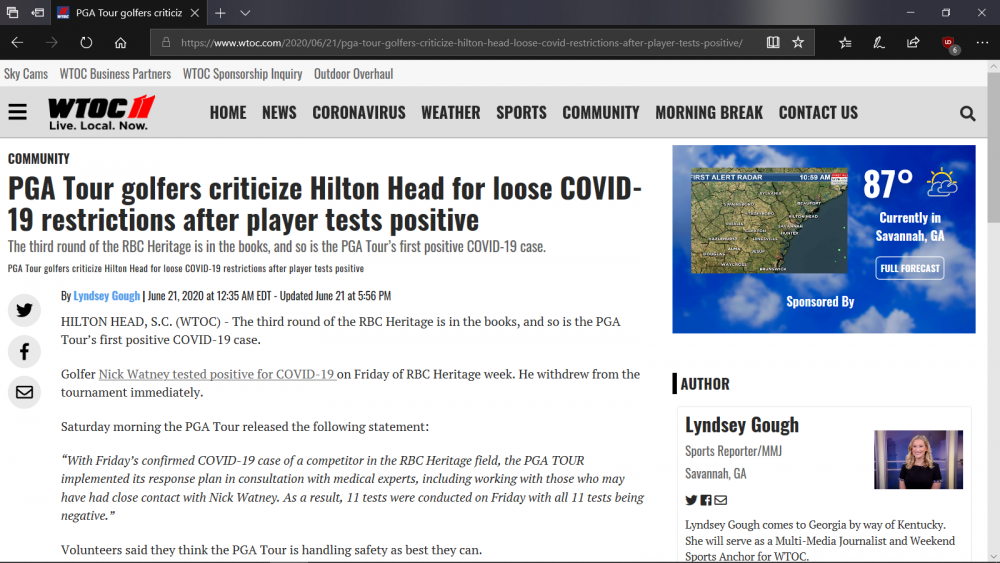Screen dimensions: 1000x563
Task: Open WTOC Business Partners link
Action: [115, 74]
